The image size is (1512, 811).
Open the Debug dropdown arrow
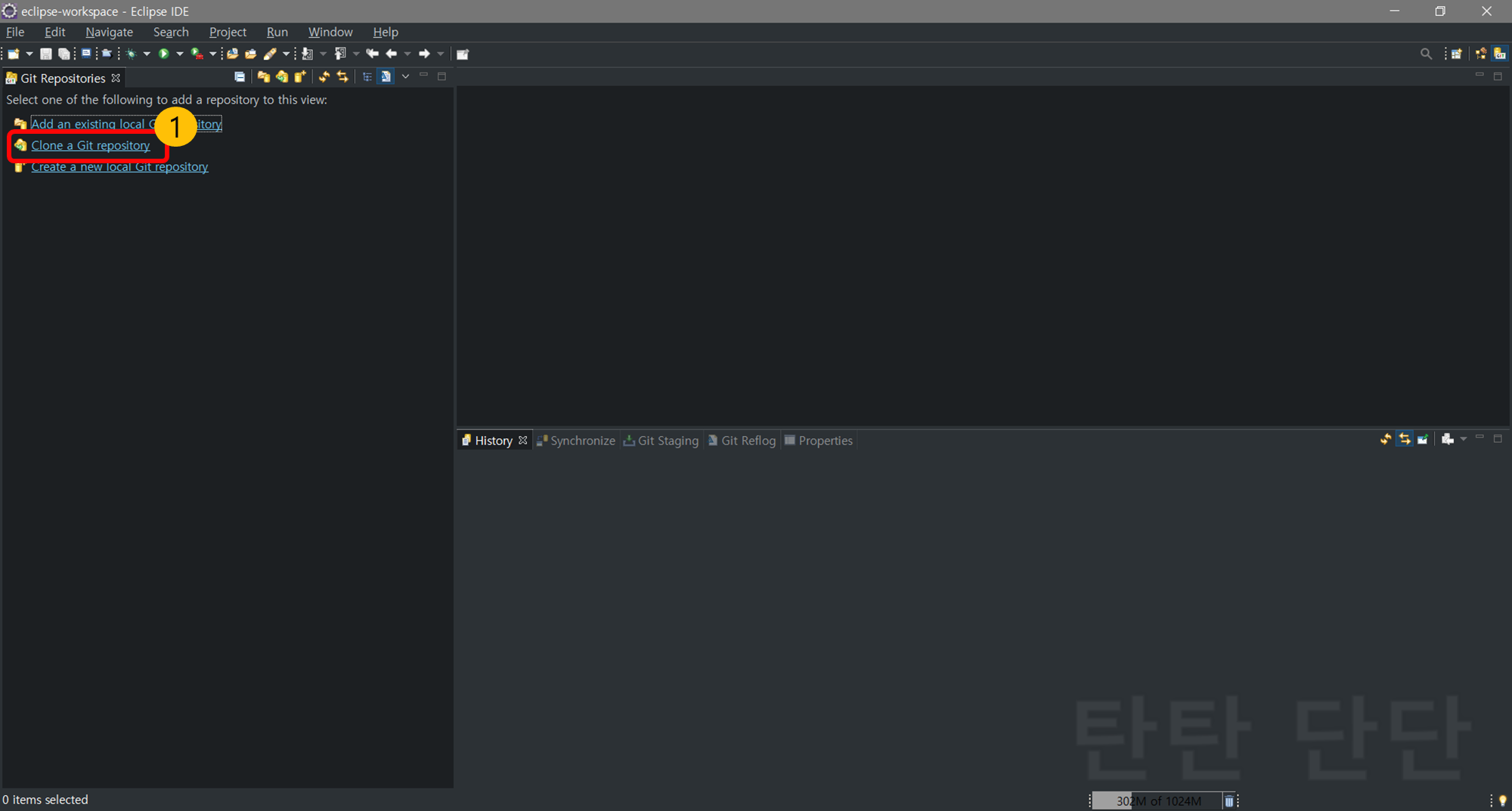[147, 54]
